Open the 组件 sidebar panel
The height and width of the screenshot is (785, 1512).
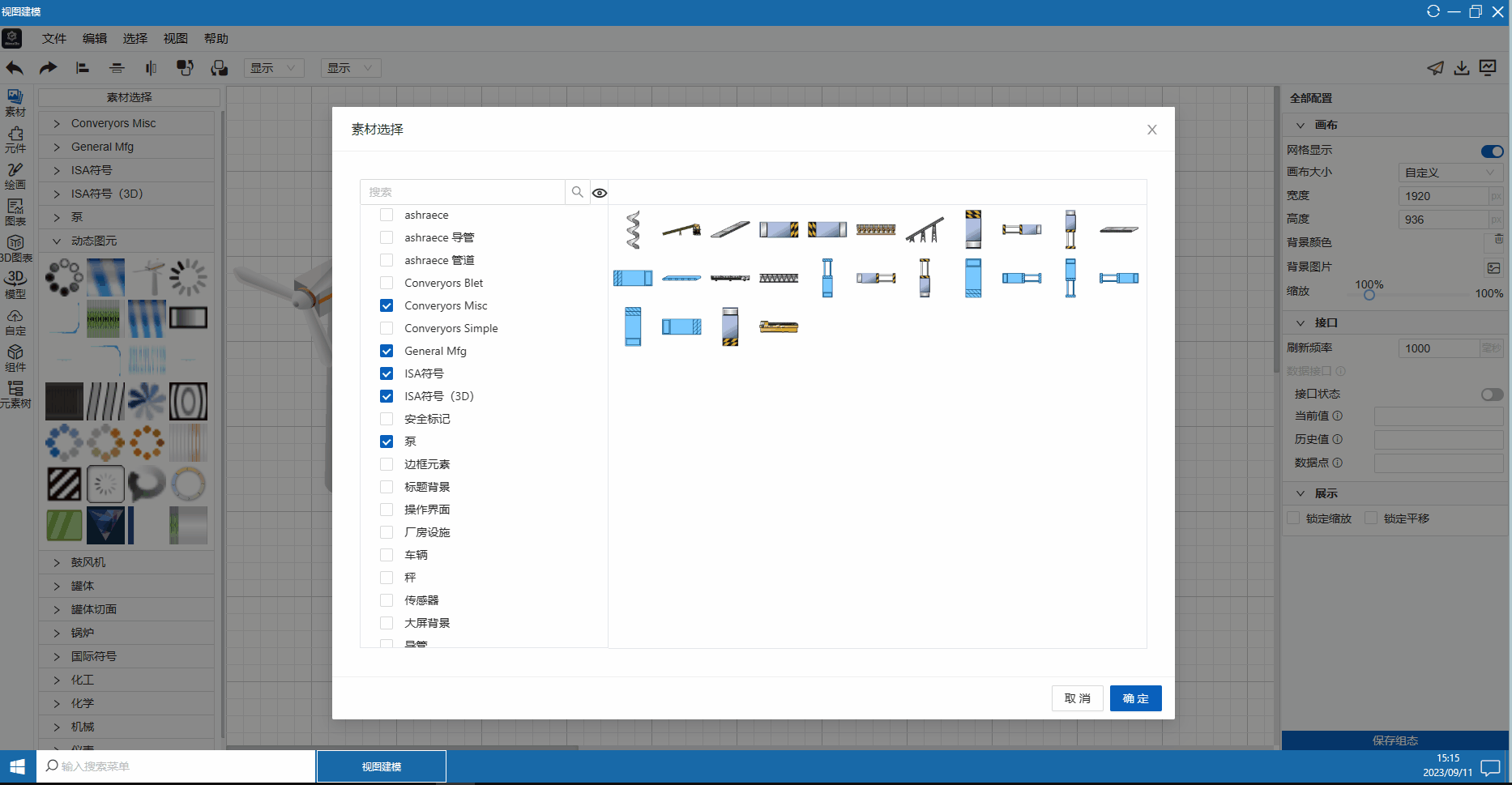tap(15, 358)
